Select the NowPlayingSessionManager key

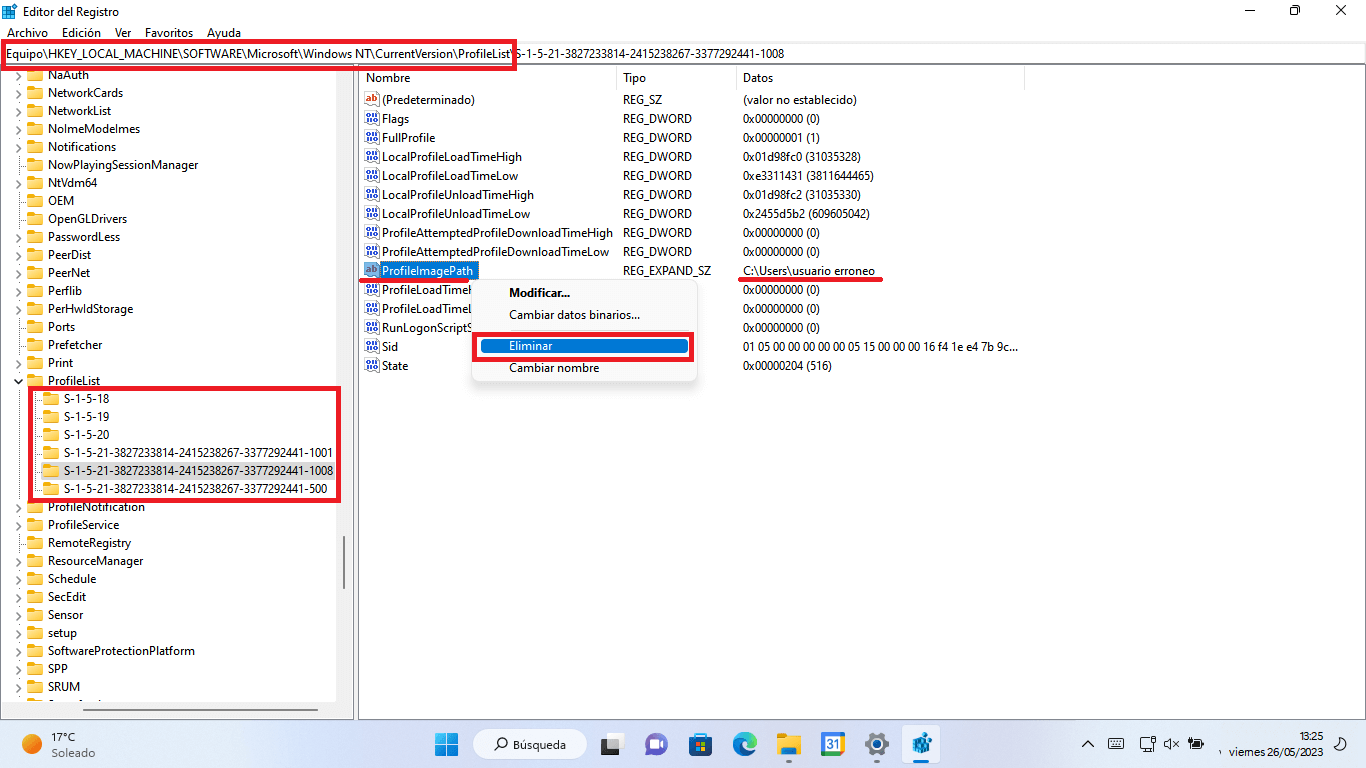click(123, 165)
